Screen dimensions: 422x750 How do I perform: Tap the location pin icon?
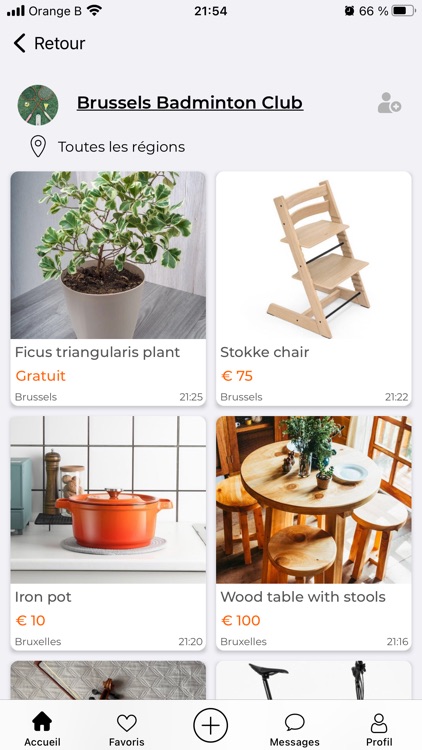pyautogui.click(x=38, y=146)
